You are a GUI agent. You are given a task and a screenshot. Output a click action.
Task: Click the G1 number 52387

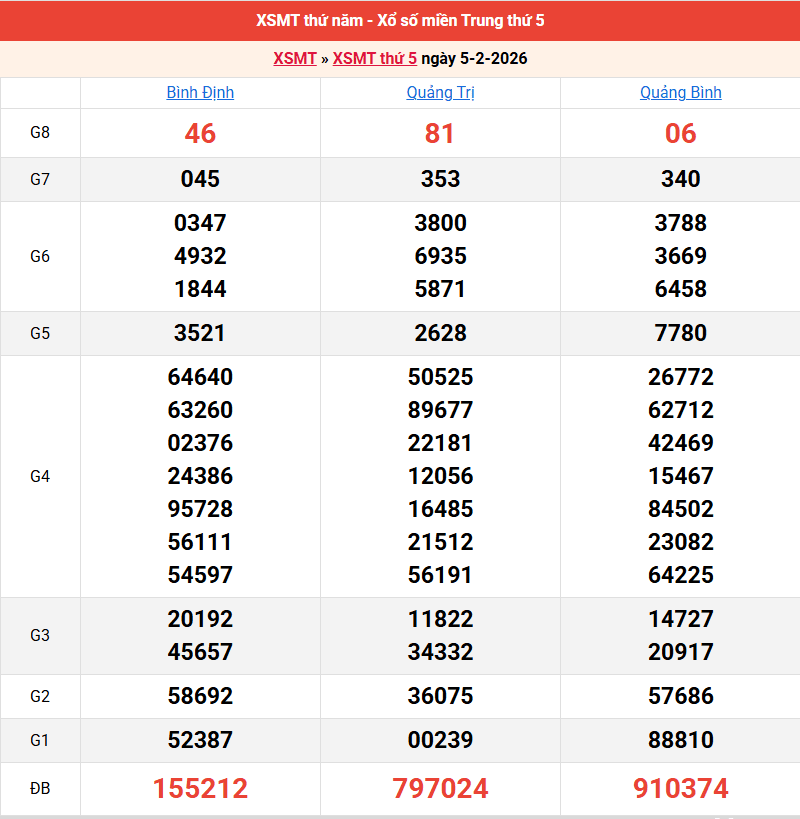[200, 740]
